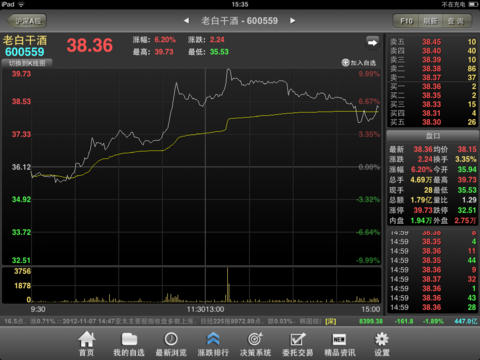The width and height of the screenshot is (480, 360).
Task: Click the white arrow expand button
Action: point(372,42)
